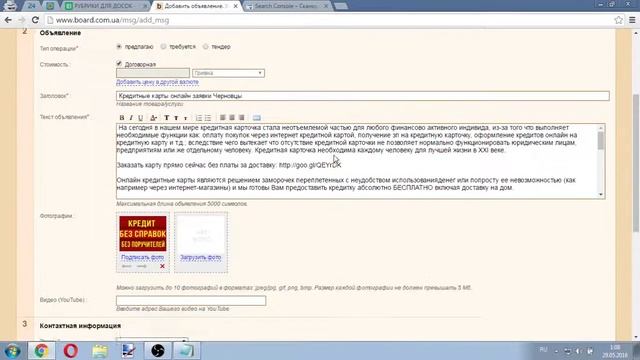This screenshot has height=360, width=640.
Task: Select the 'требуется' operation type
Action: [164, 47]
